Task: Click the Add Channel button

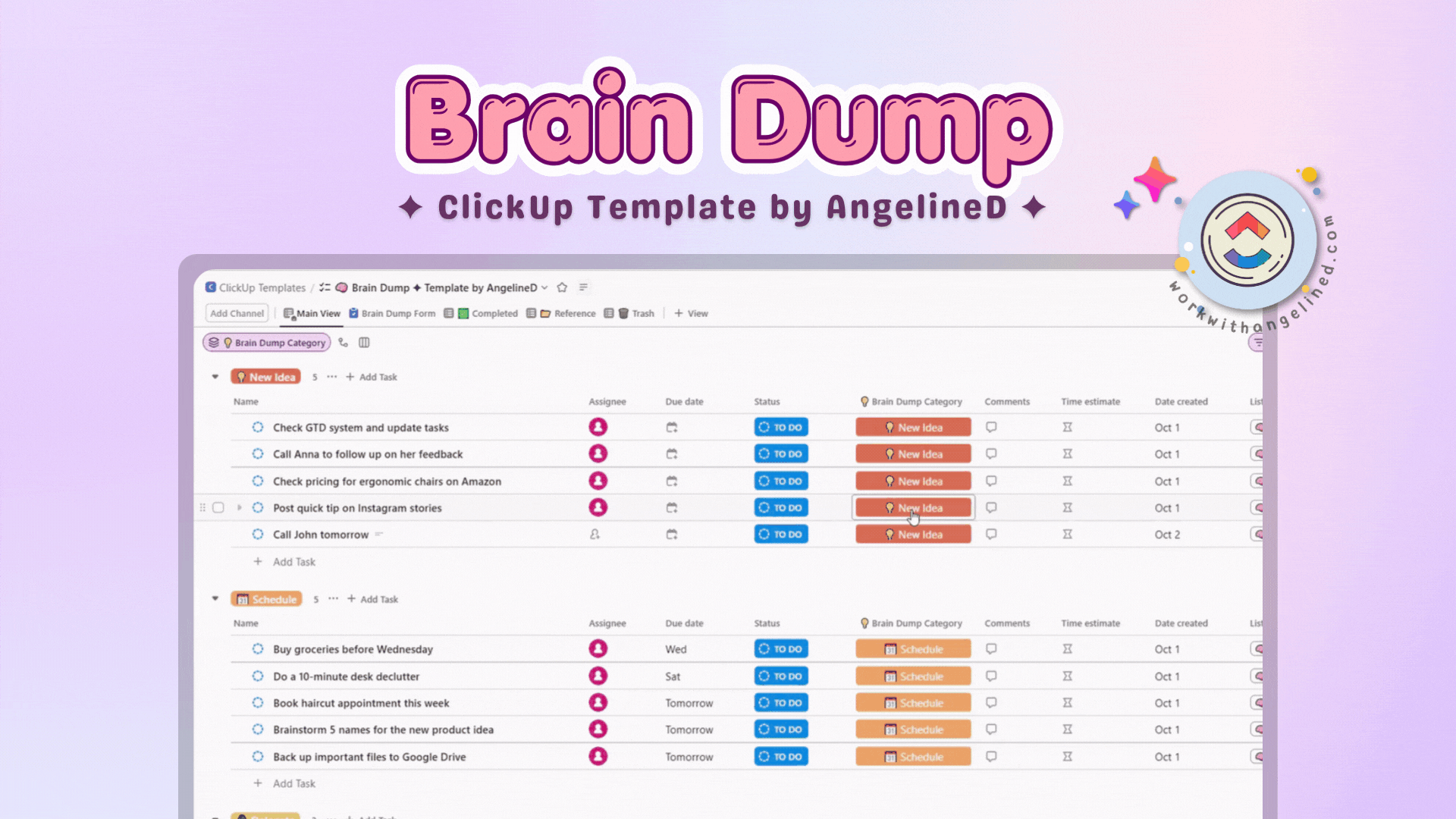Action: 237,313
